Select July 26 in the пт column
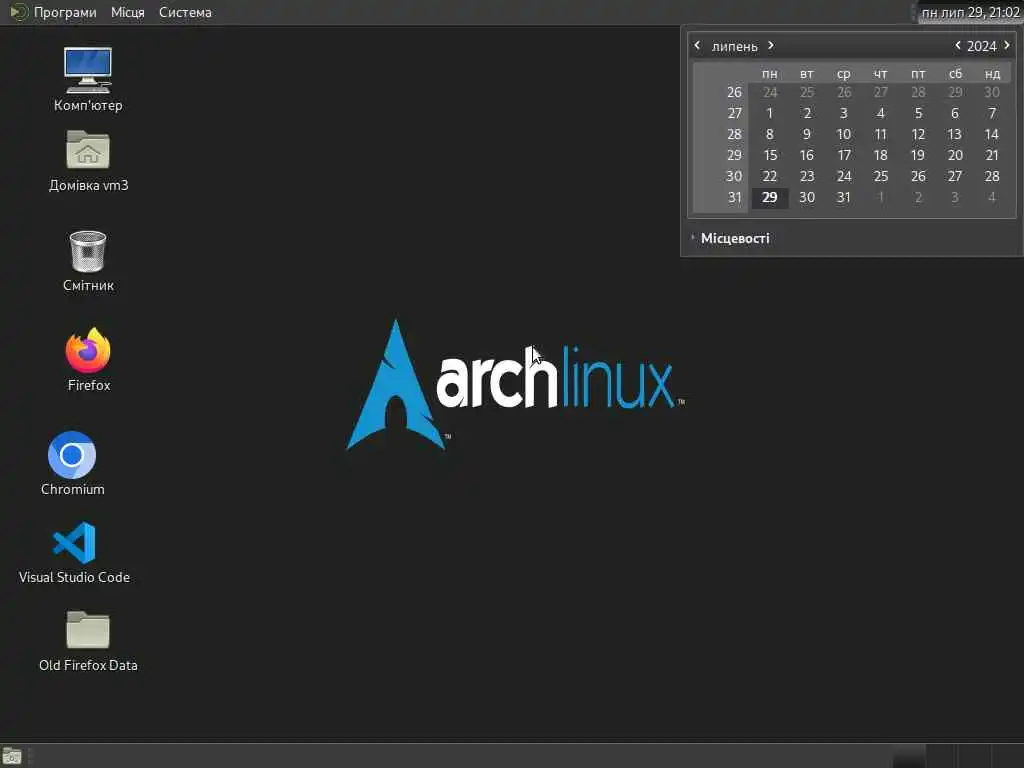Image resolution: width=1024 pixels, height=768 pixels. coord(918,176)
